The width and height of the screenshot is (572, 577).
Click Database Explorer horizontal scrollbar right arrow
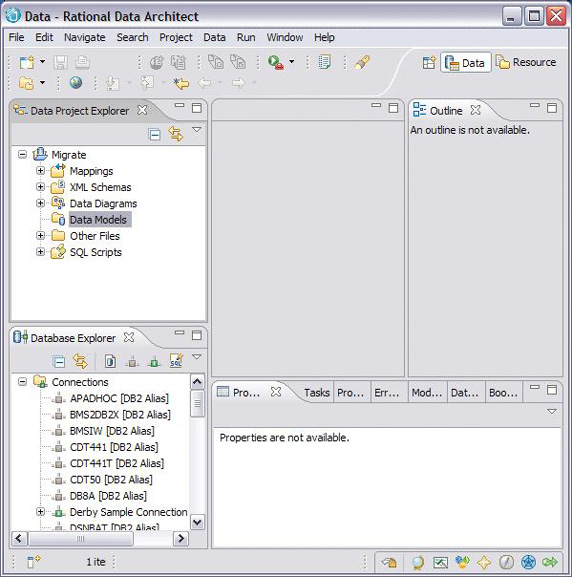[x=180, y=538]
